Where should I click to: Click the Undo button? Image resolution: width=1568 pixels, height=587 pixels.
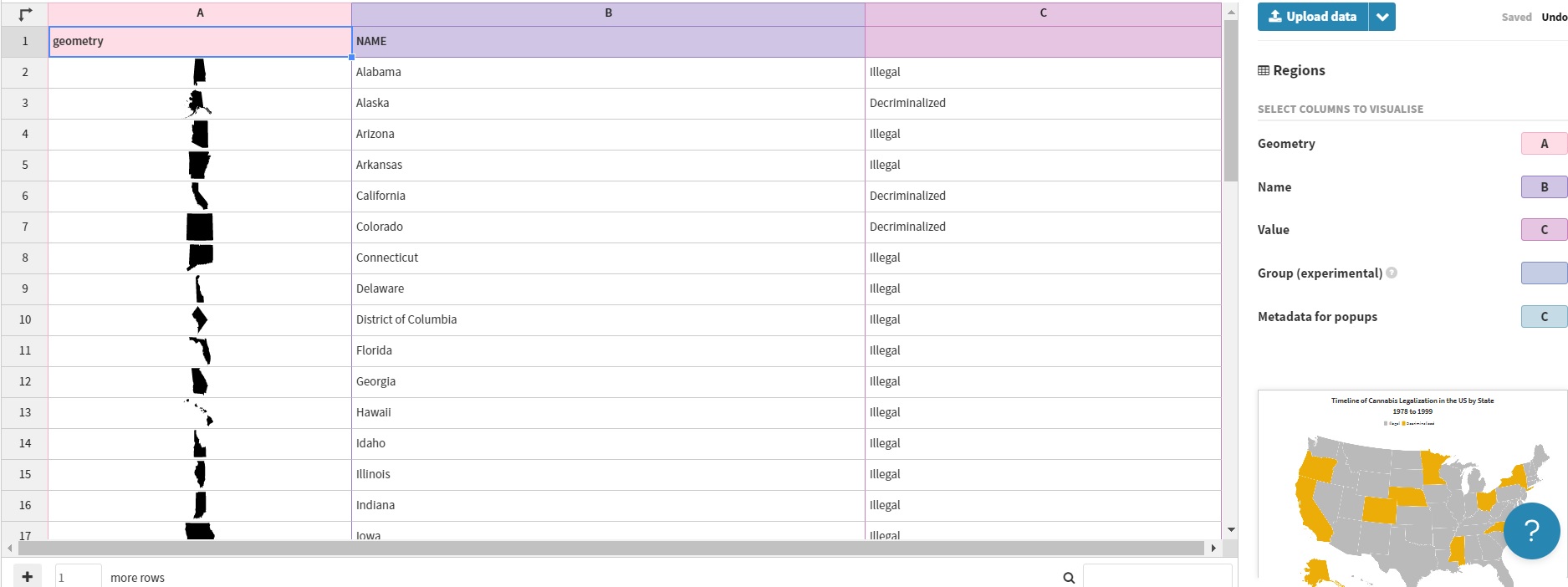(1554, 17)
